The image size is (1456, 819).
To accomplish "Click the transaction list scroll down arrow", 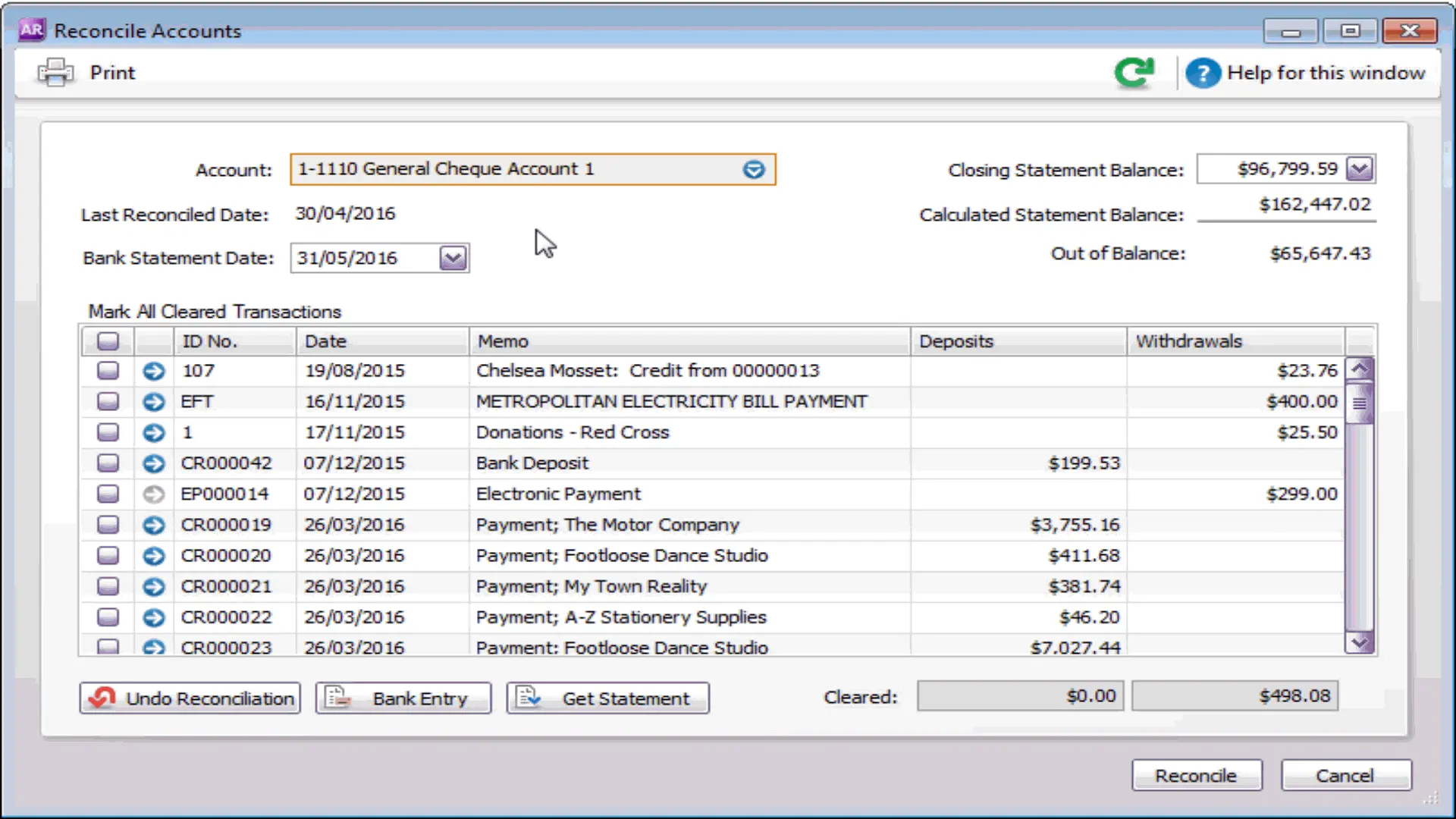I will pyautogui.click(x=1359, y=642).
